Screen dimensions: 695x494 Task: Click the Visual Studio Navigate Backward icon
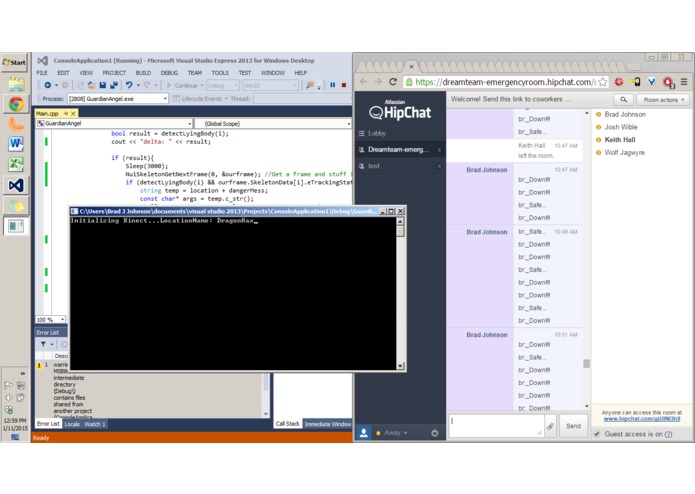pyautogui.click(x=47, y=85)
